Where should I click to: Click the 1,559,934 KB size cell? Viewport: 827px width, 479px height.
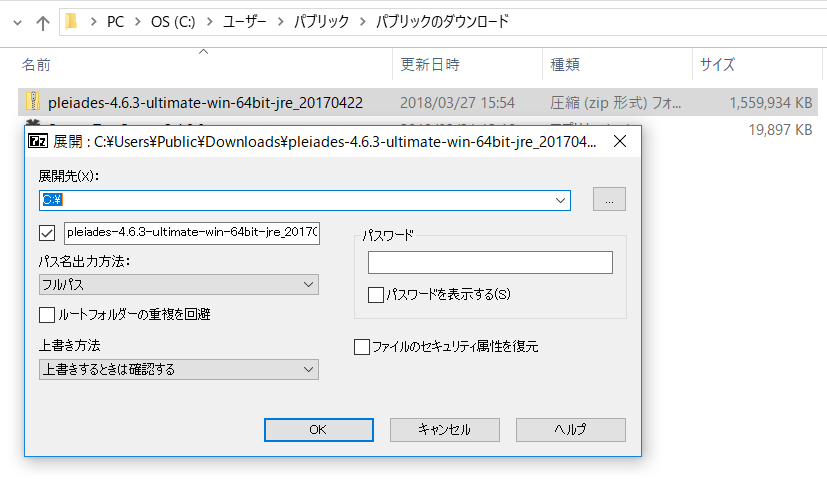click(x=771, y=102)
